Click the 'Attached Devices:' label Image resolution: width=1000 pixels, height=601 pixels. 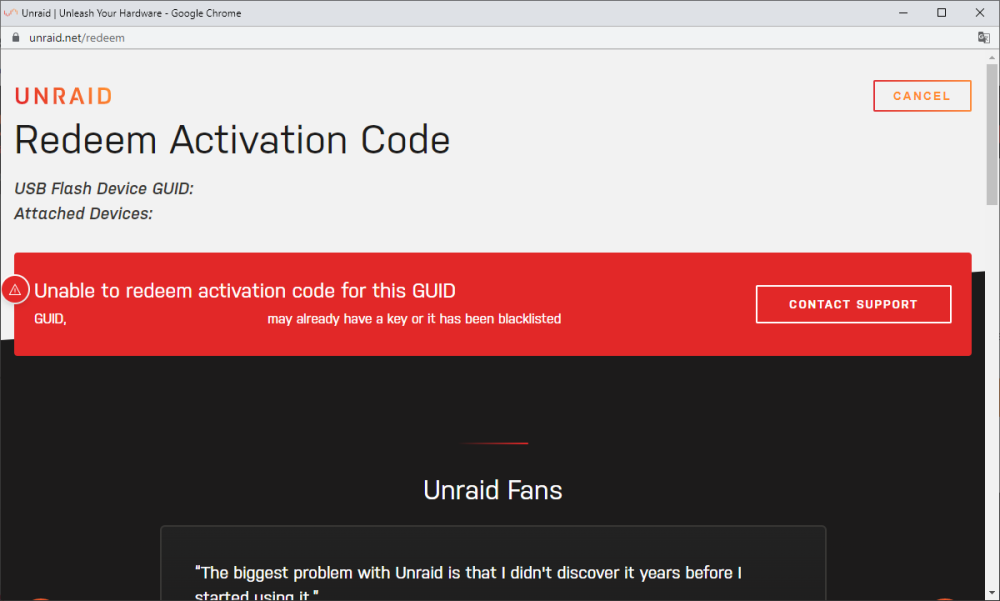point(84,214)
